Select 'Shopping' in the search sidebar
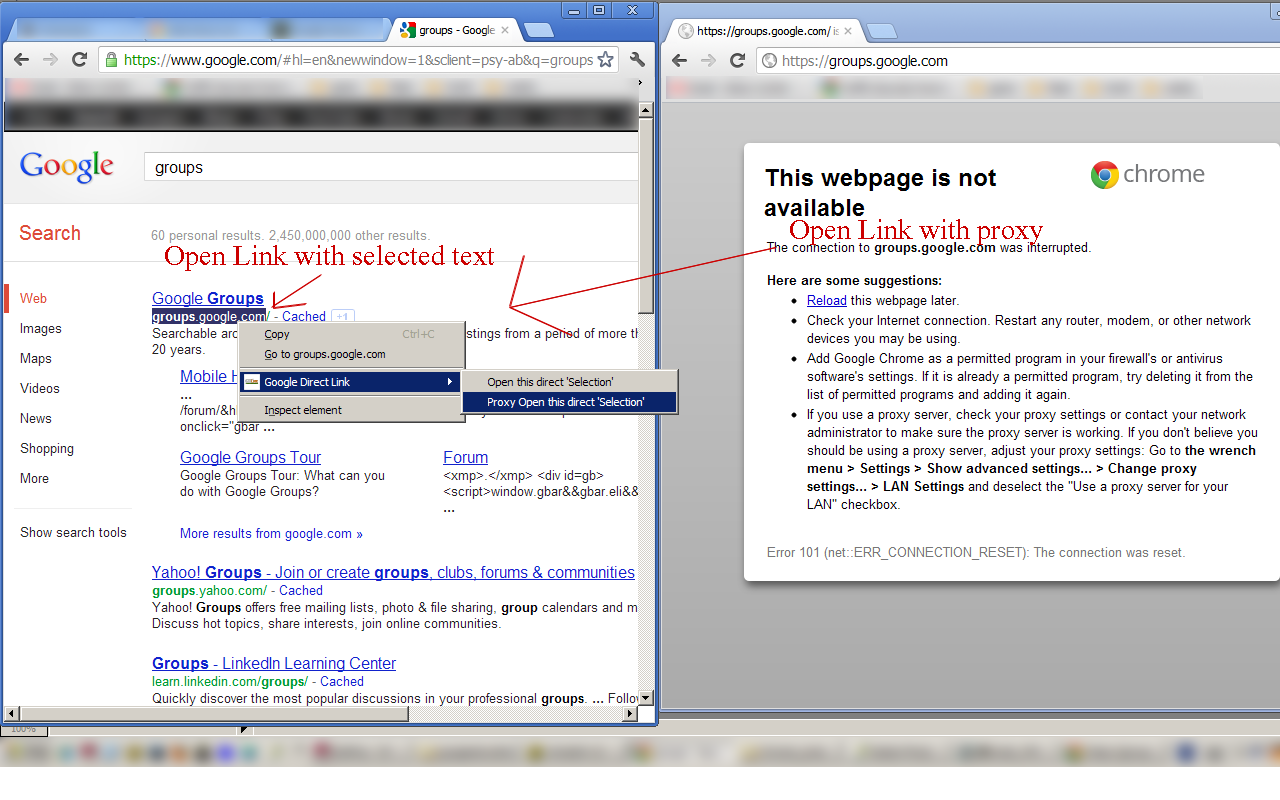This screenshot has width=1280, height=800. tap(49, 448)
